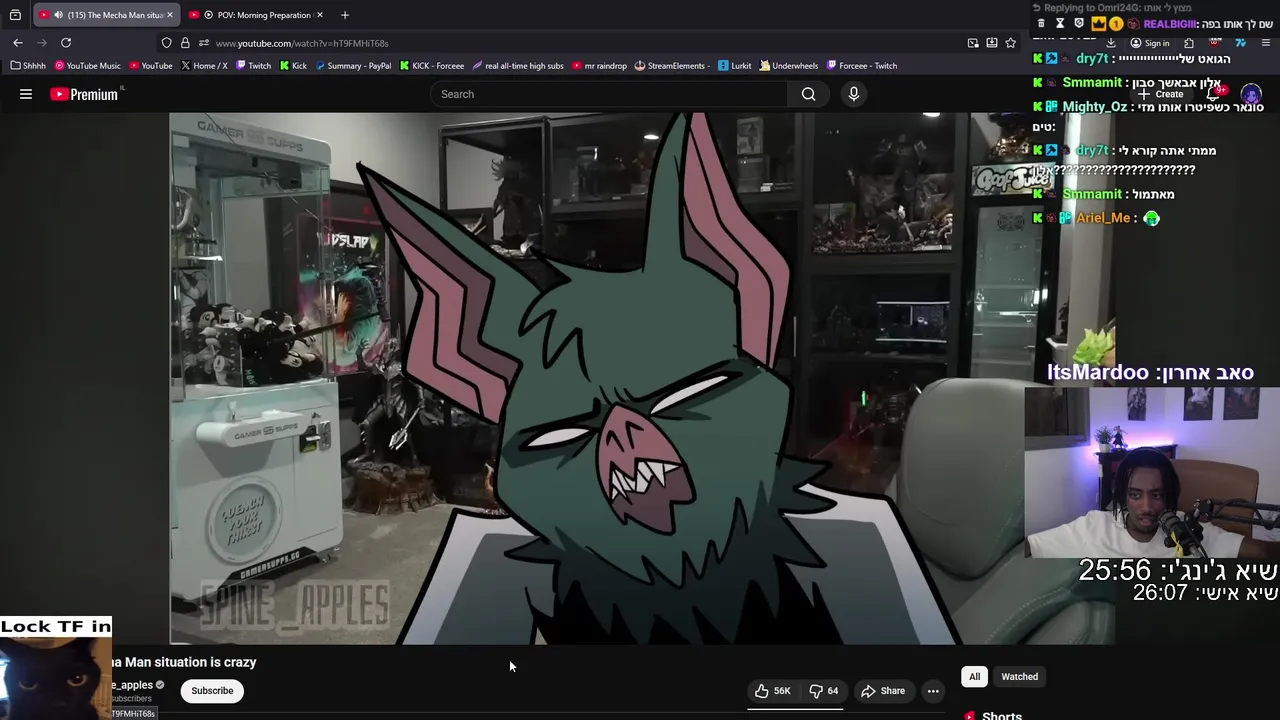Open the Lurkit bookmark
Image resolution: width=1280 pixels, height=720 pixels.
[735, 66]
